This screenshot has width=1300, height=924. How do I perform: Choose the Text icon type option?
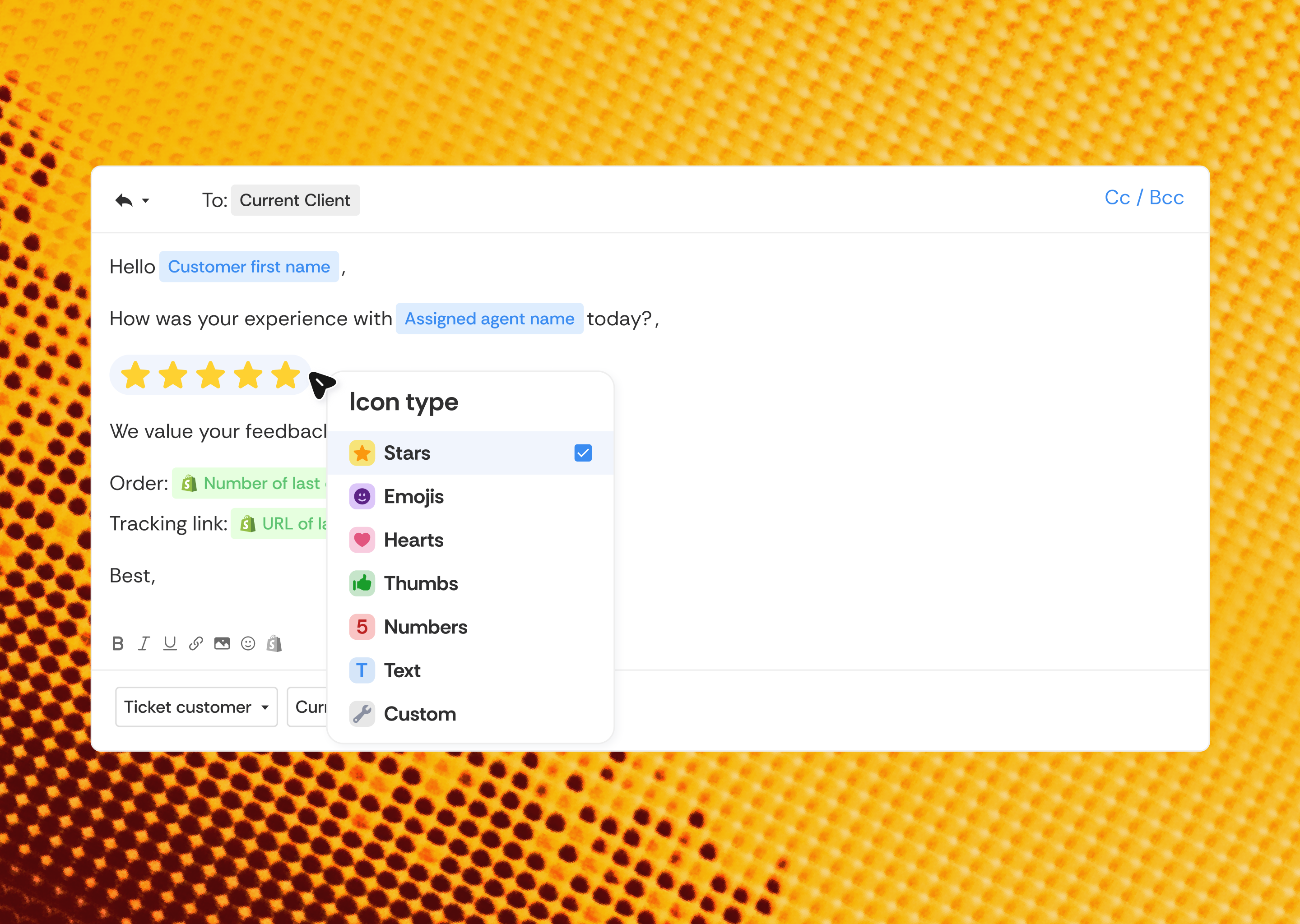click(x=402, y=671)
